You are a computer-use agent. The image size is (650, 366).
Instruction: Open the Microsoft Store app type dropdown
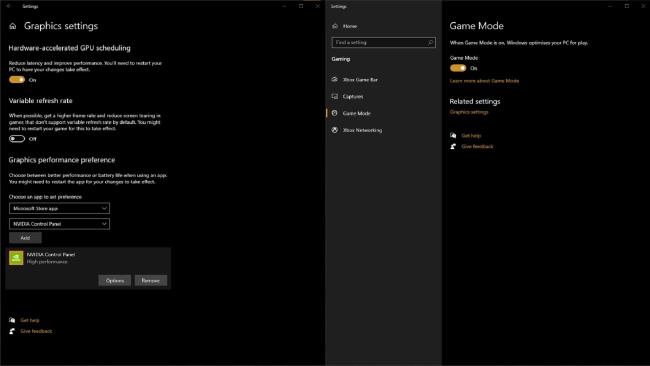[x=59, y=208]
